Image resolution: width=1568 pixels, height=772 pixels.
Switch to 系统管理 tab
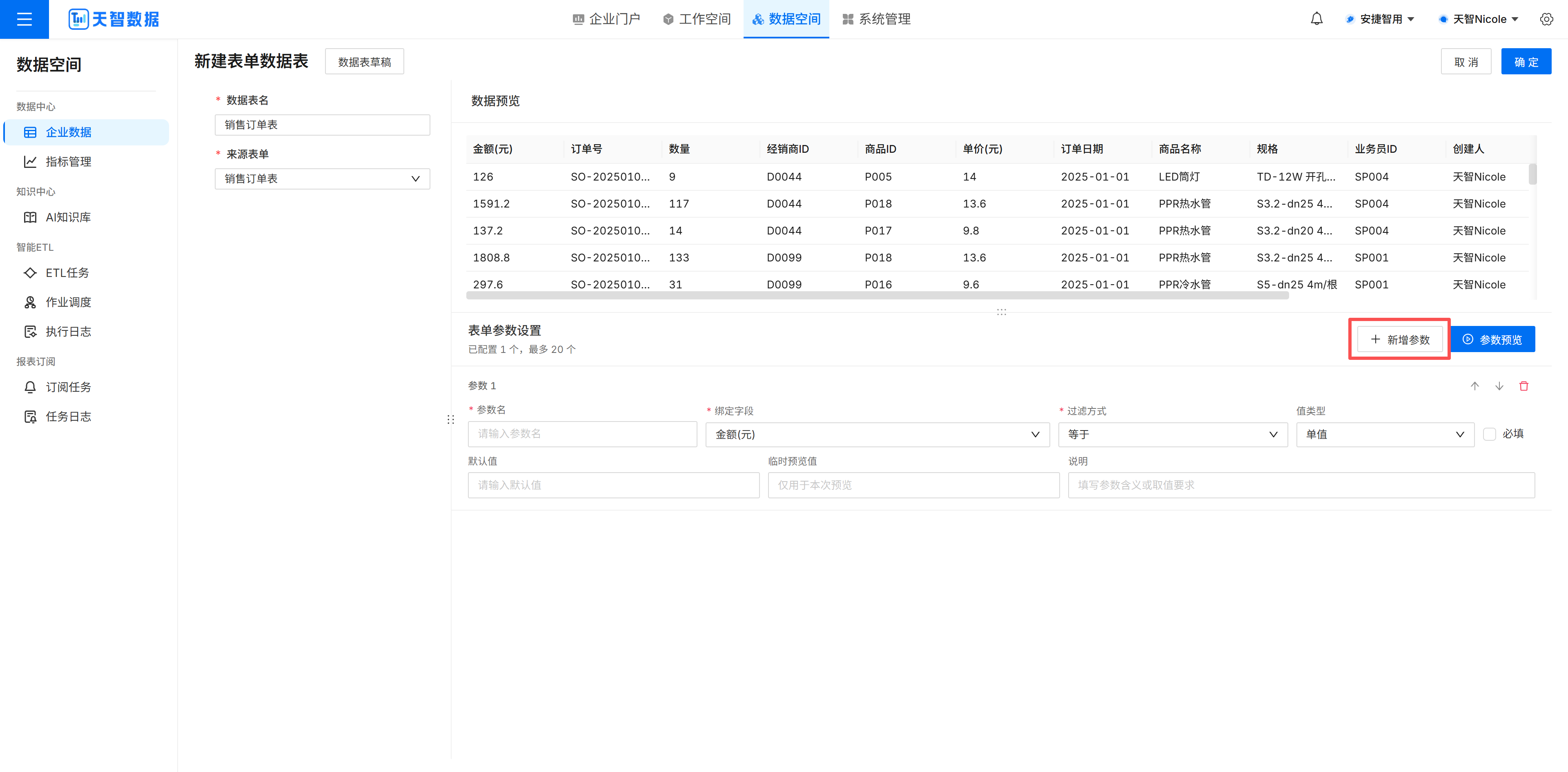pos(877,19)
